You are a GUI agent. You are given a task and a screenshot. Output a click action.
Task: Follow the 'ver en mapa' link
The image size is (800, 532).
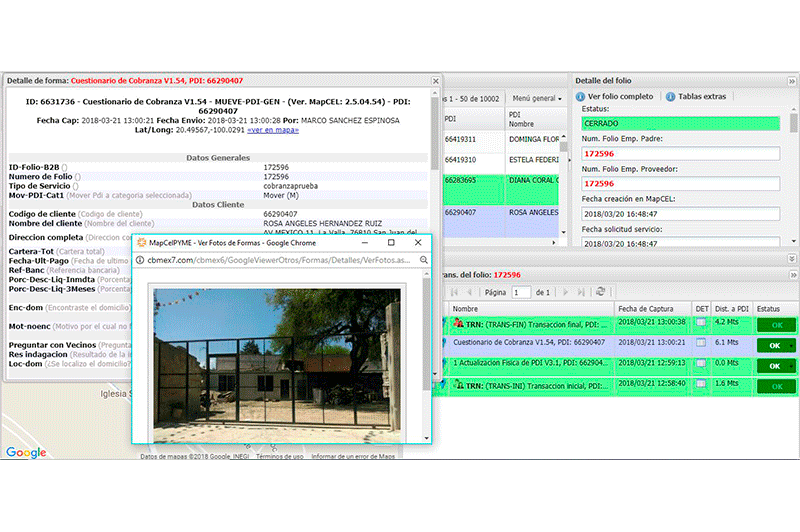272,130
